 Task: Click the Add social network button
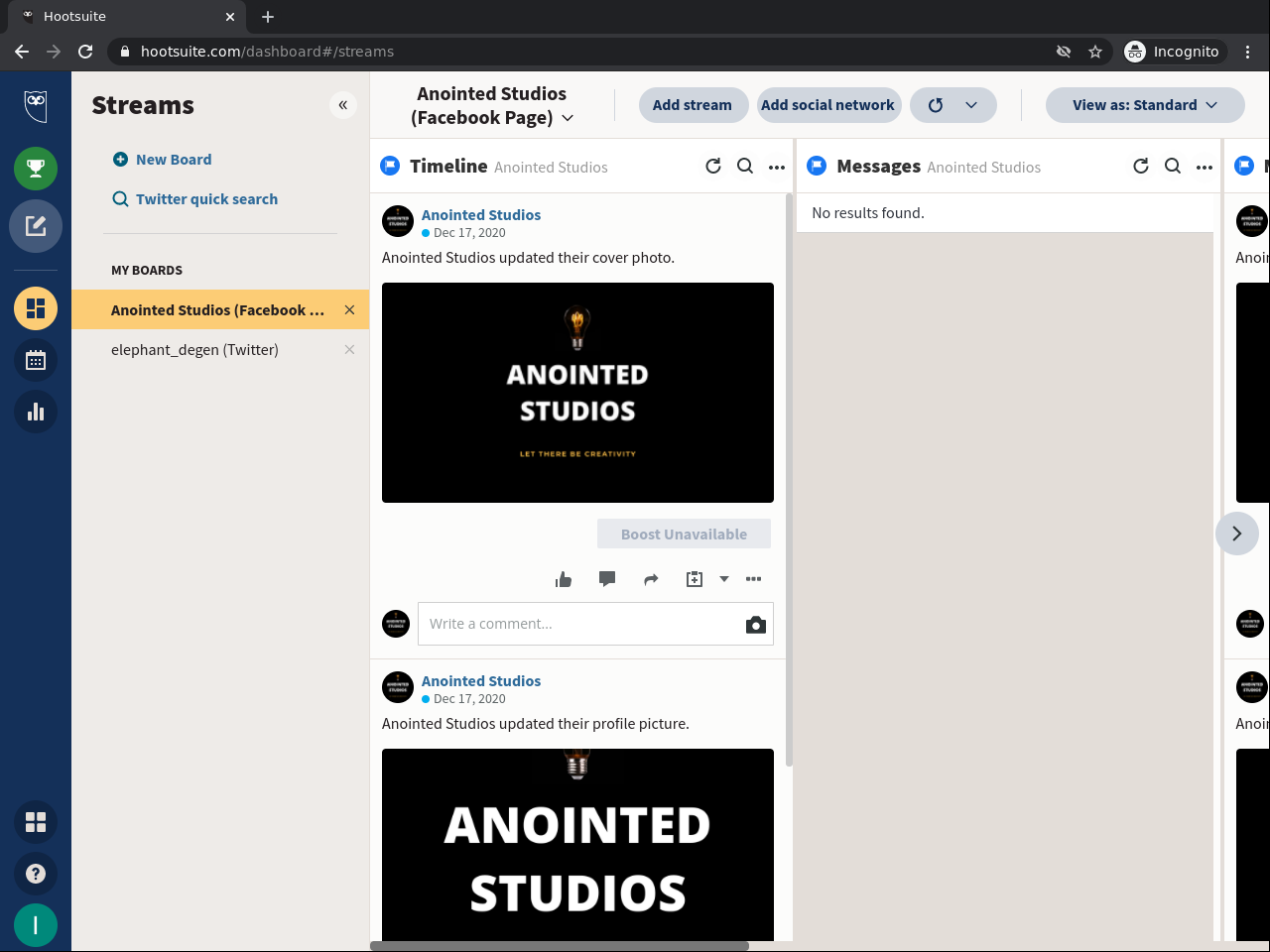point(828,105)
